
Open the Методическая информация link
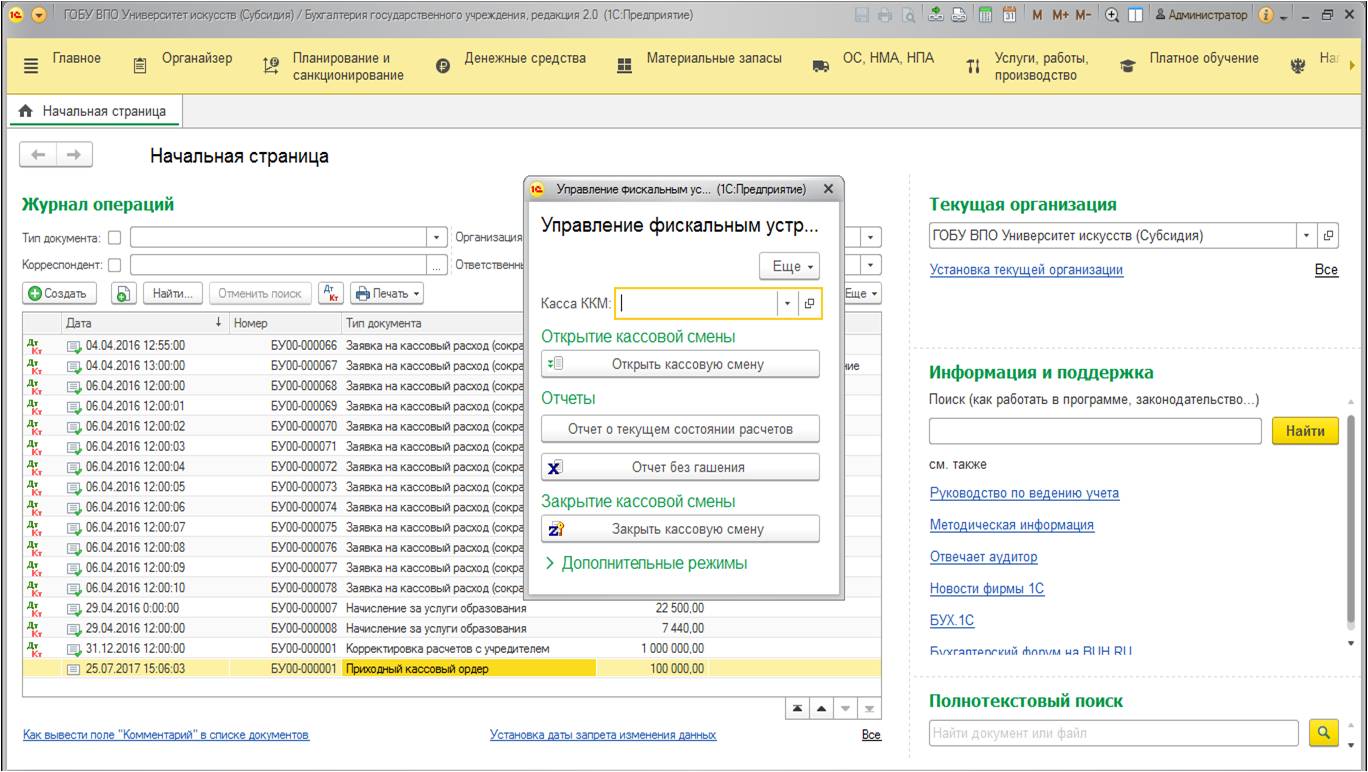click(1012, 524)
